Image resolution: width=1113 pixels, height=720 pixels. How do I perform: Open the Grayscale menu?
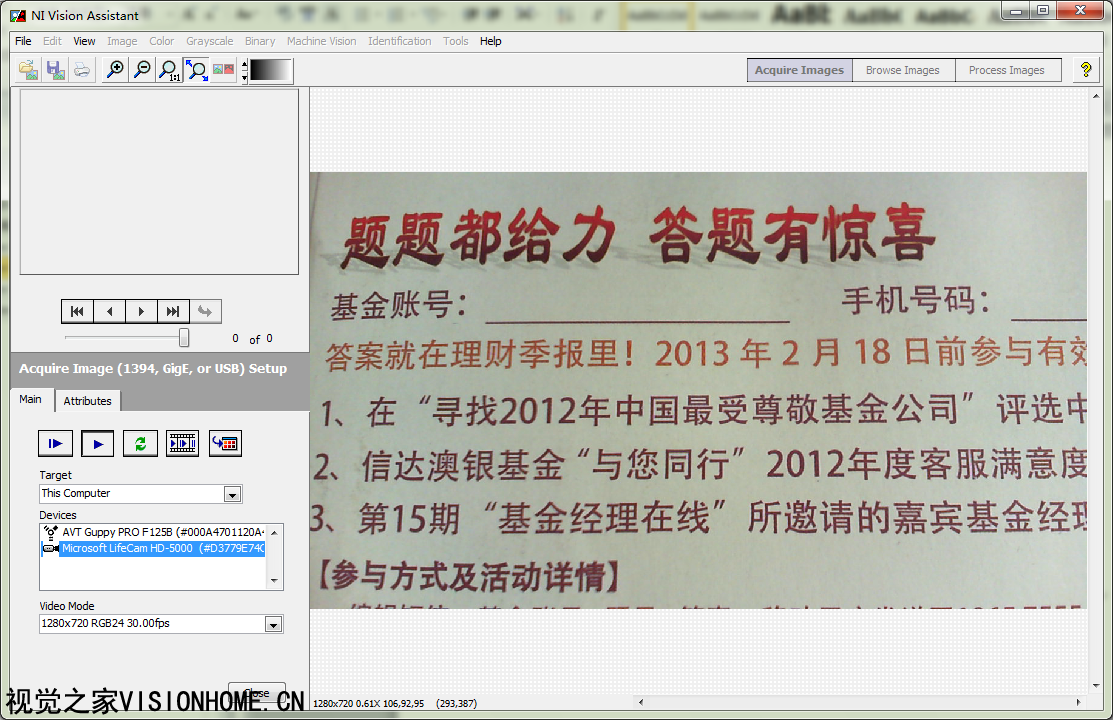(210, 41)
